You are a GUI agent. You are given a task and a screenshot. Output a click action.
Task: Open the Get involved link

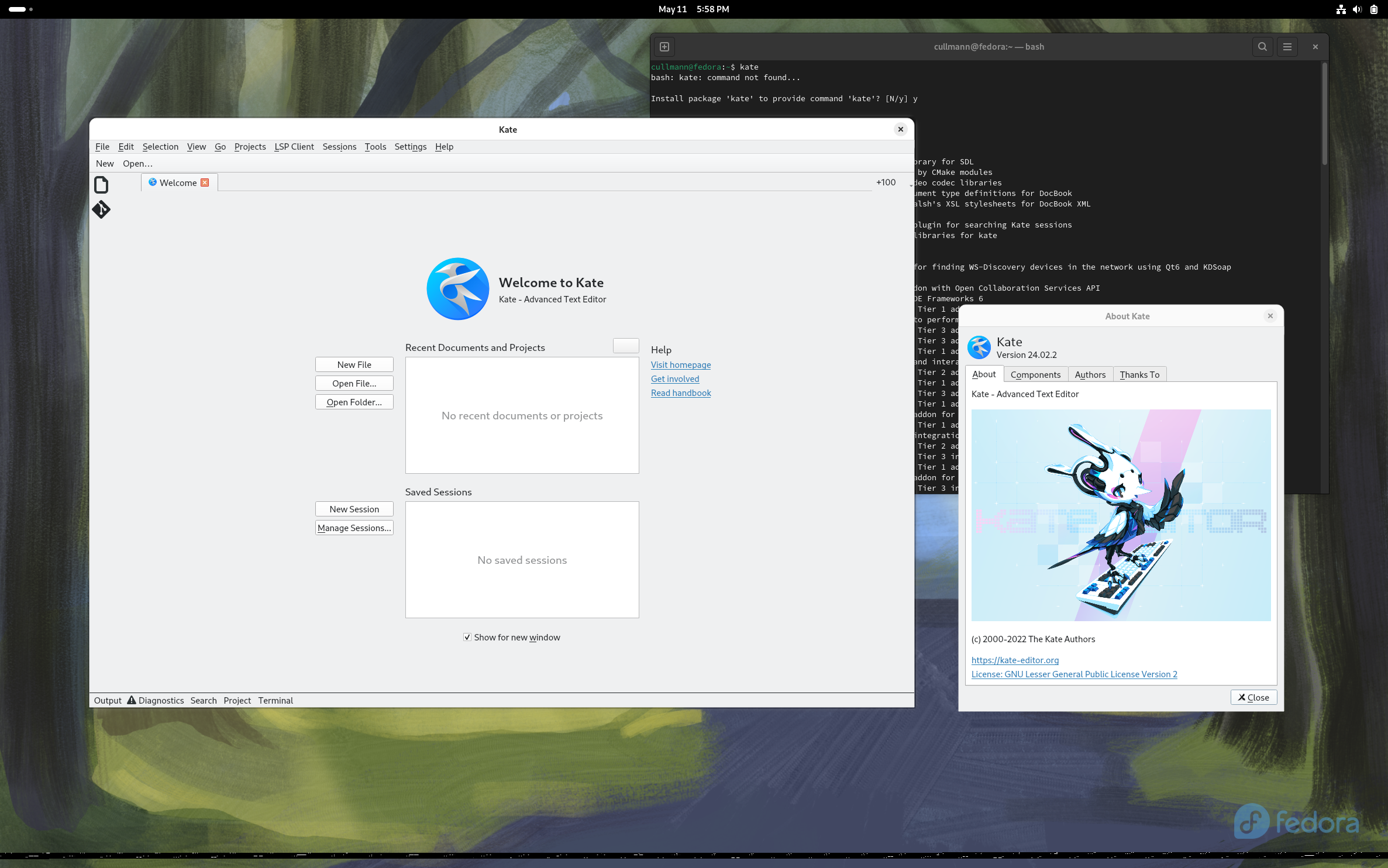(x=675, y=378)
